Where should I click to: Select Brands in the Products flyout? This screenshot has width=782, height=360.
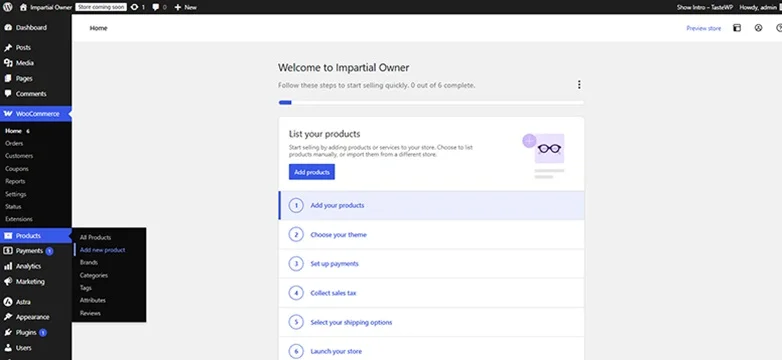point(89,262)
